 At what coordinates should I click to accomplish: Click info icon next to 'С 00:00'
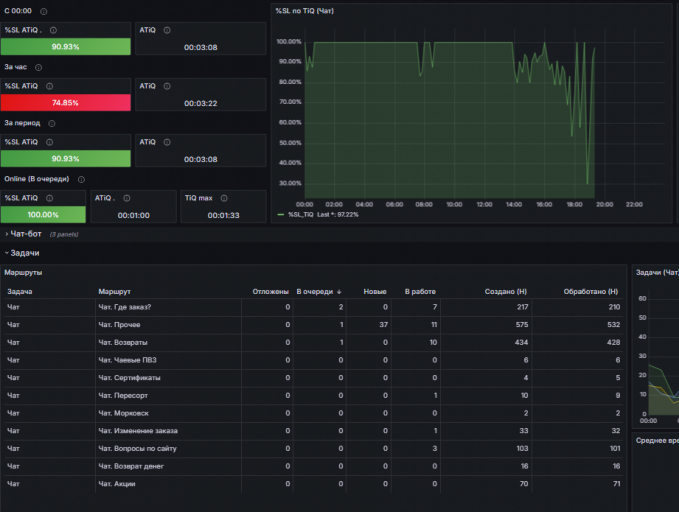(44, 12)
